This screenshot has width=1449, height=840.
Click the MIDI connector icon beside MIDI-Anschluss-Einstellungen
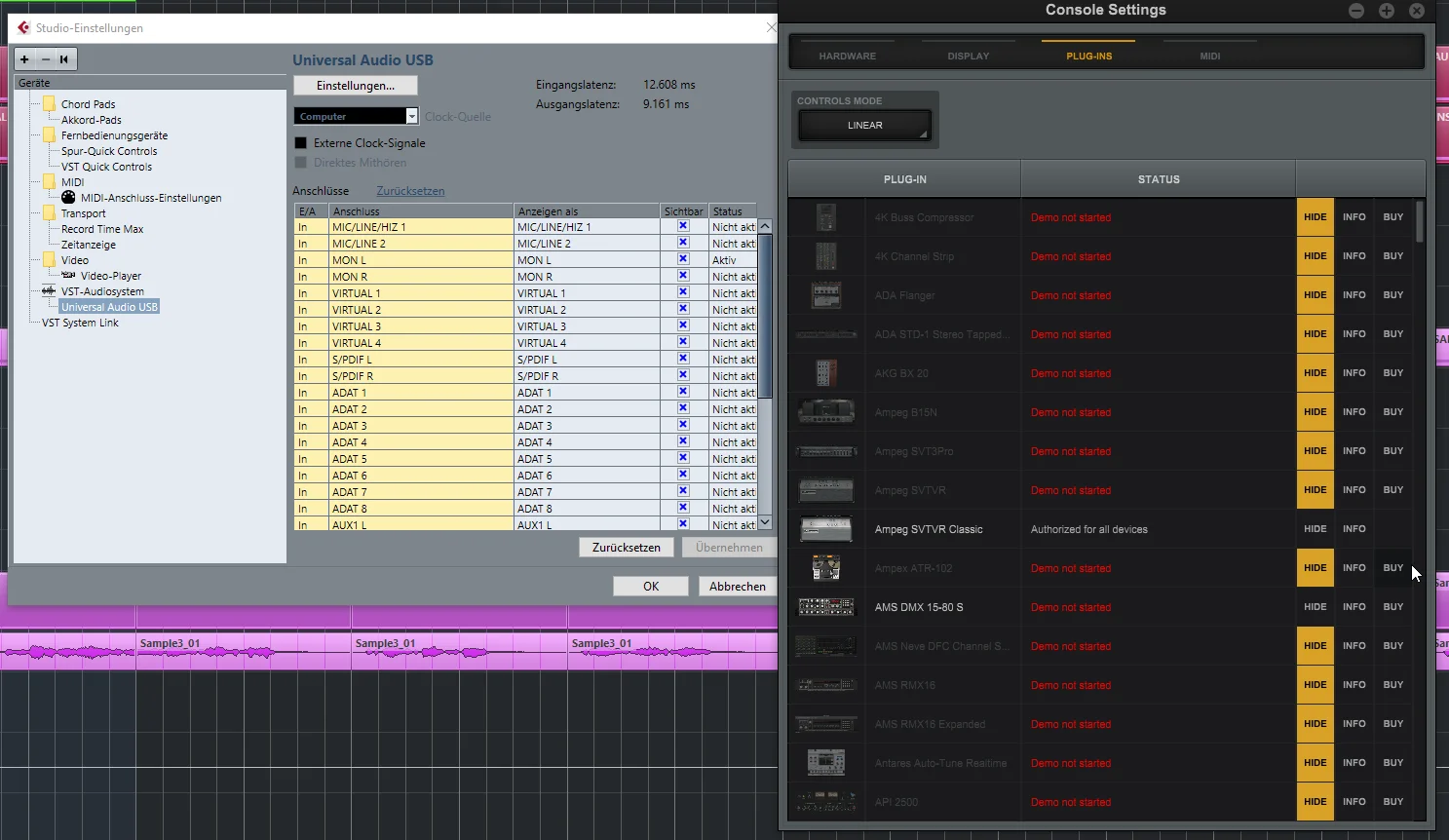click(68, 197)
